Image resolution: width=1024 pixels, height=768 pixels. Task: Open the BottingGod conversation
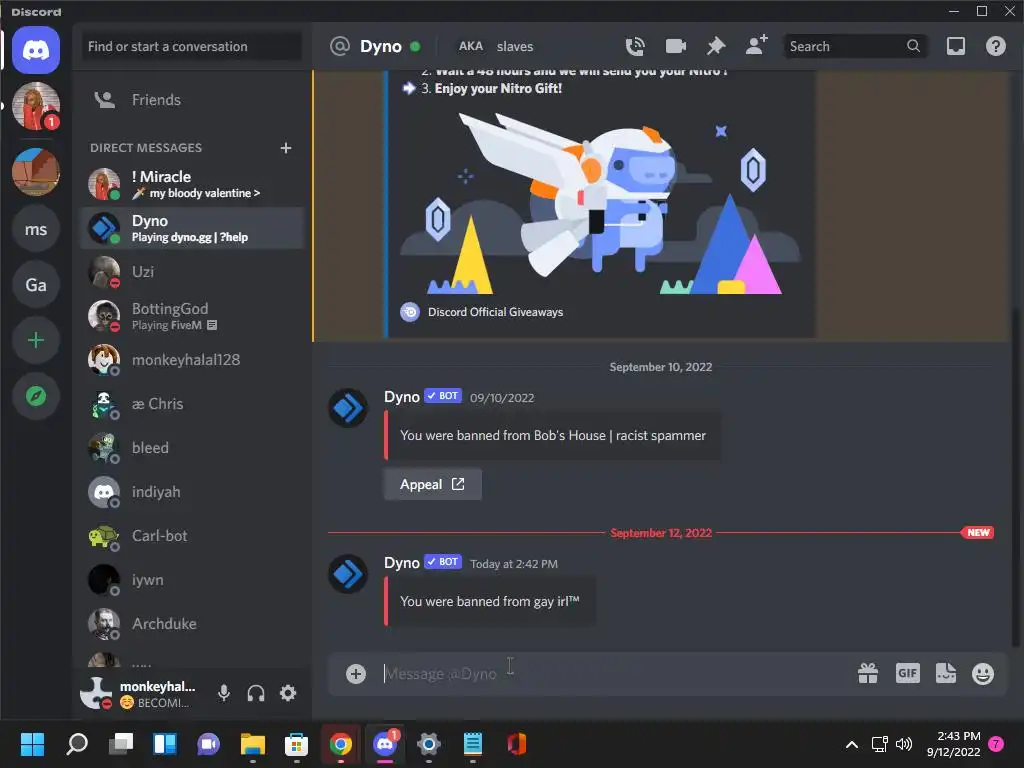[x=193, y=316]
